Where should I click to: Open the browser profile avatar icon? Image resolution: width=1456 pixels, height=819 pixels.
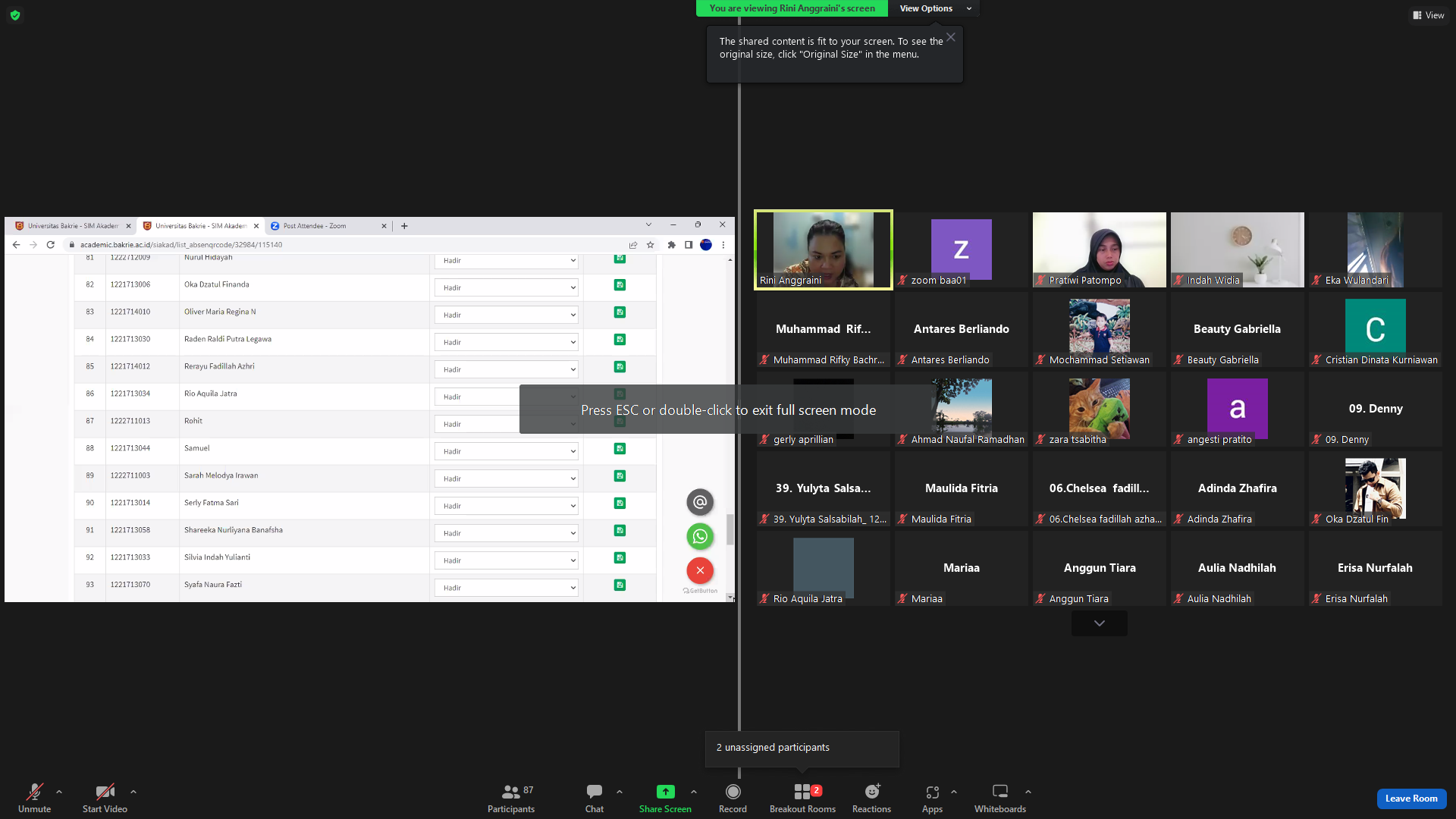(706, 245)
